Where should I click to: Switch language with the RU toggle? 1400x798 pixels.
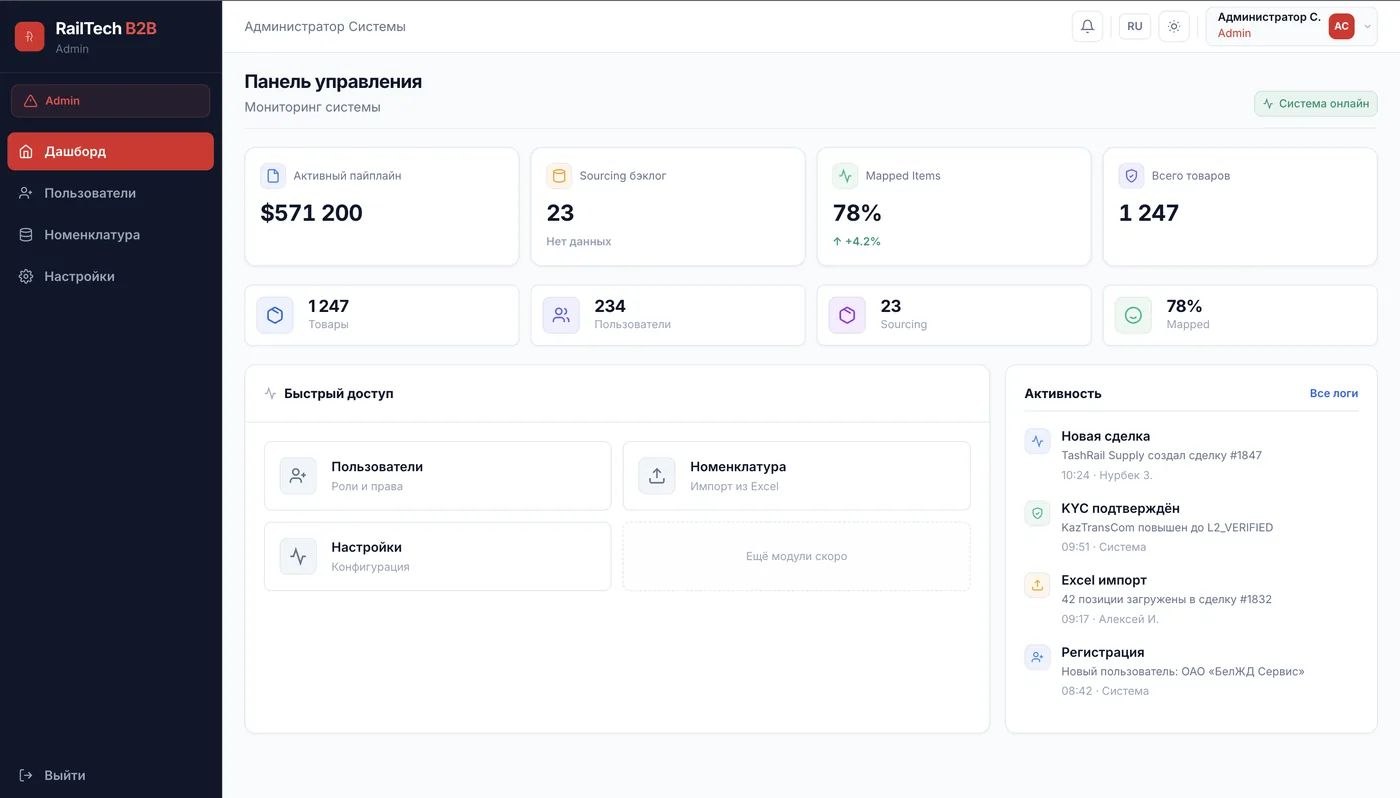pos(1134,26)
